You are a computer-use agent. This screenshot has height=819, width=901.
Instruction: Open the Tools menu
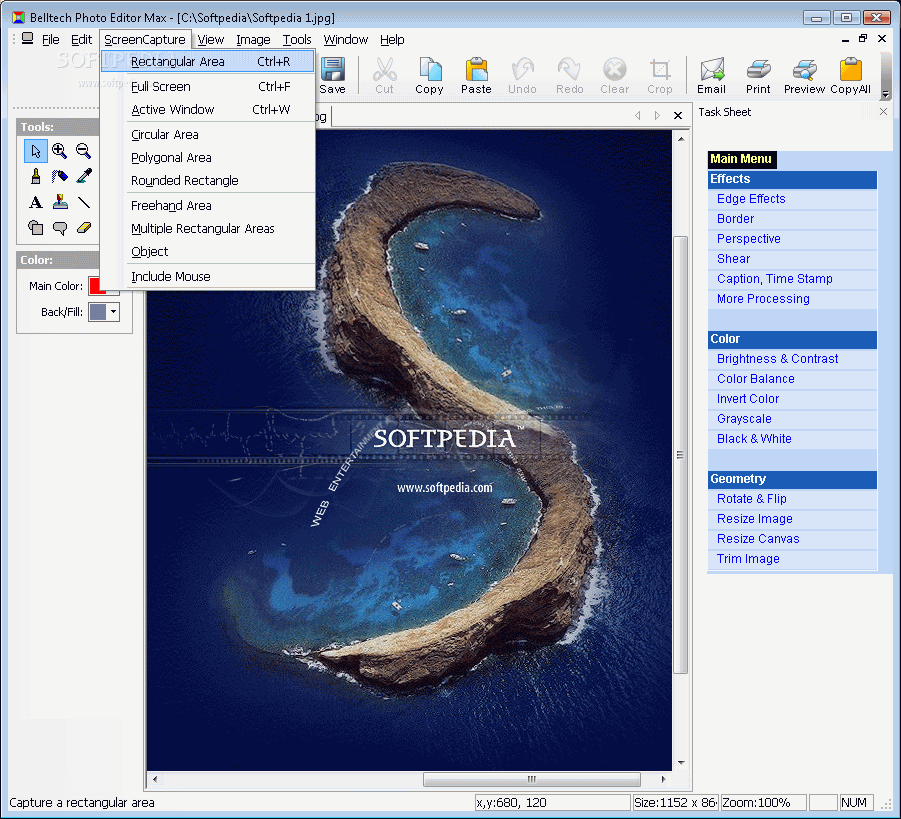[297, 40]
